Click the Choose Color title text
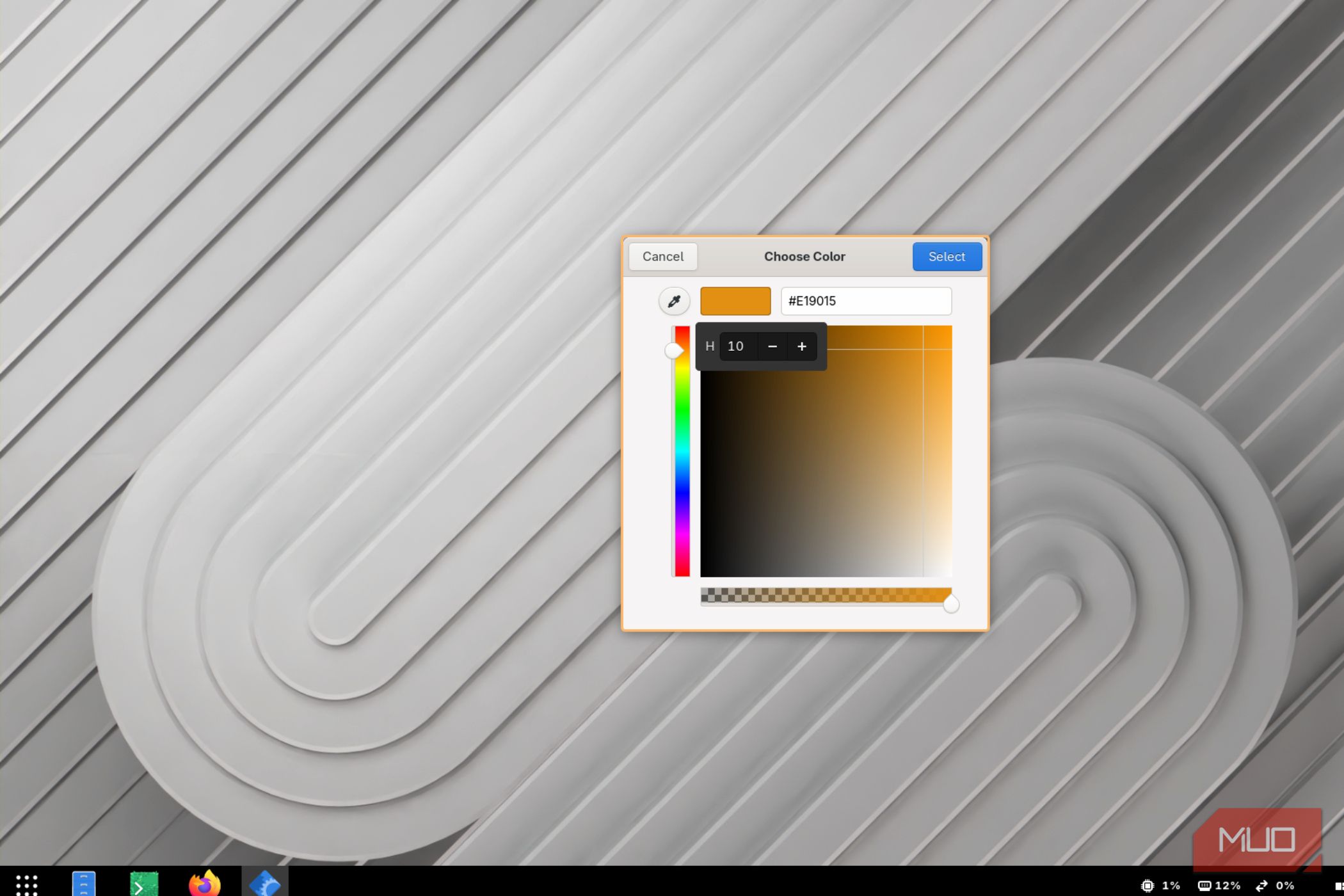Viewport: 1344px width, 896px height. 804,256
